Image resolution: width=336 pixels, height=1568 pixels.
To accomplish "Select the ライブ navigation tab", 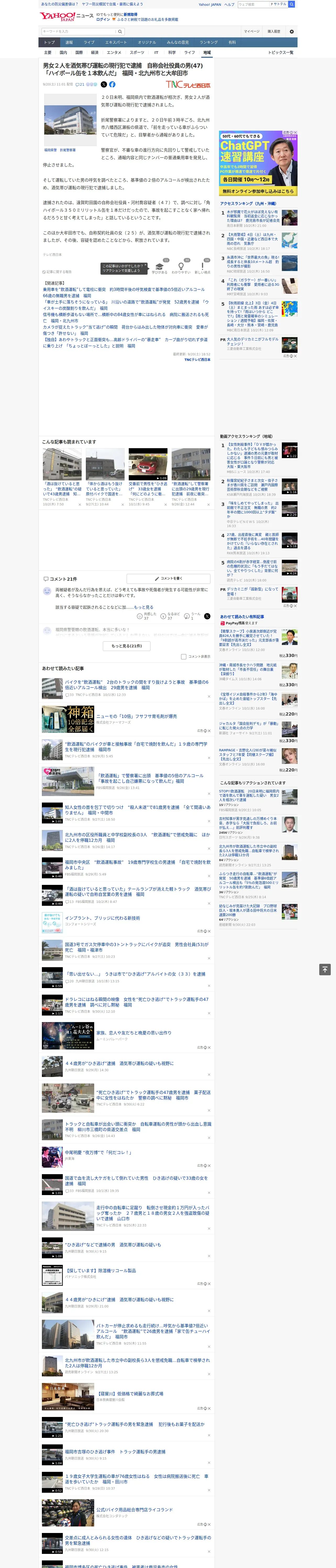I will click(89, 43).
